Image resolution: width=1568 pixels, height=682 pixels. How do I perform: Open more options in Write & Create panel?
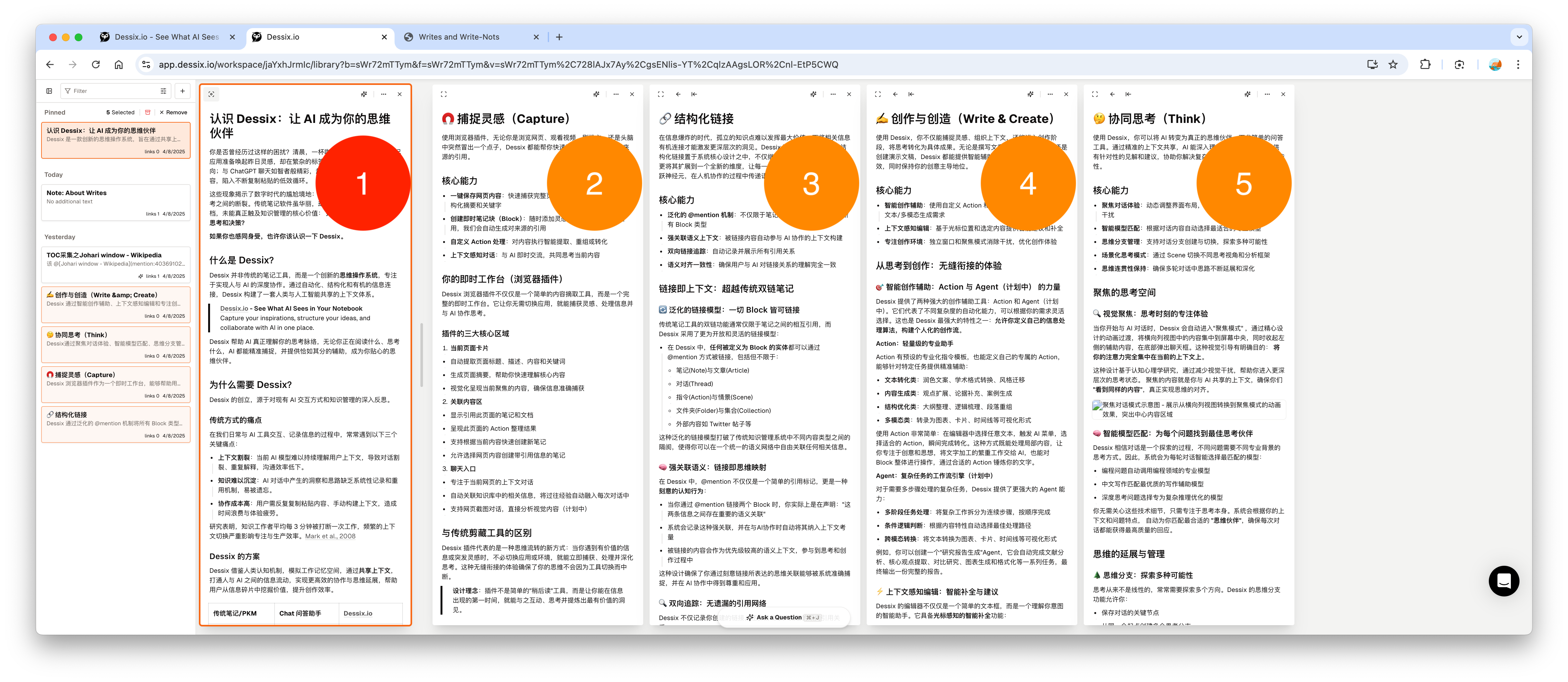coord(1050,95)
